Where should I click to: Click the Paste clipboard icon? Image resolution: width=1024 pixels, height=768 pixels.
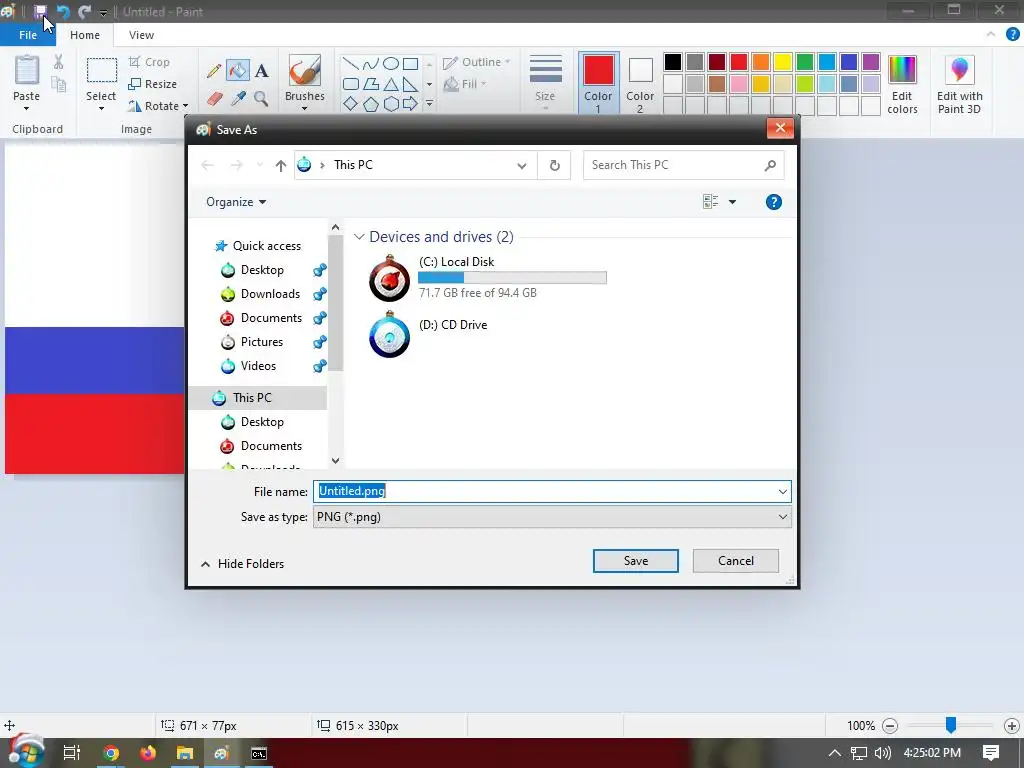pos(27,70)
